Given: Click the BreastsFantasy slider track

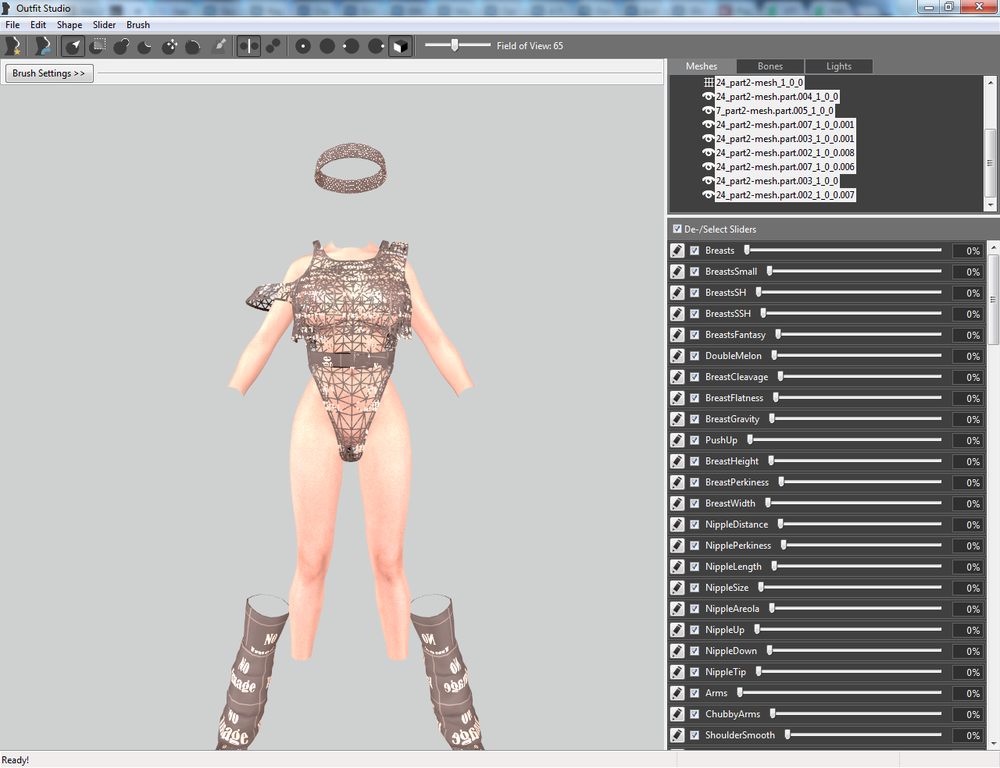Looking at the screenshot, I should [x=858, y=335].
